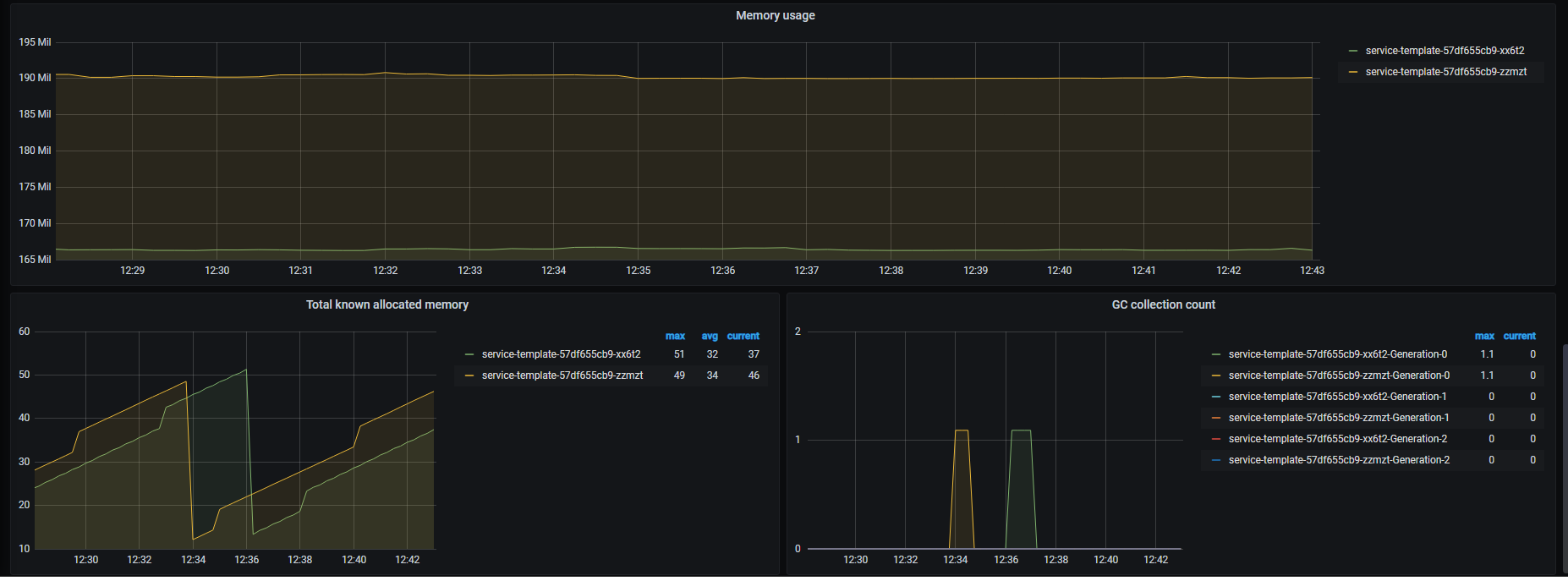This screenshot has width=1568, height=581.
Task: Click 12:36 time label in GC collection chart
Action: [x=1006, y=560]
